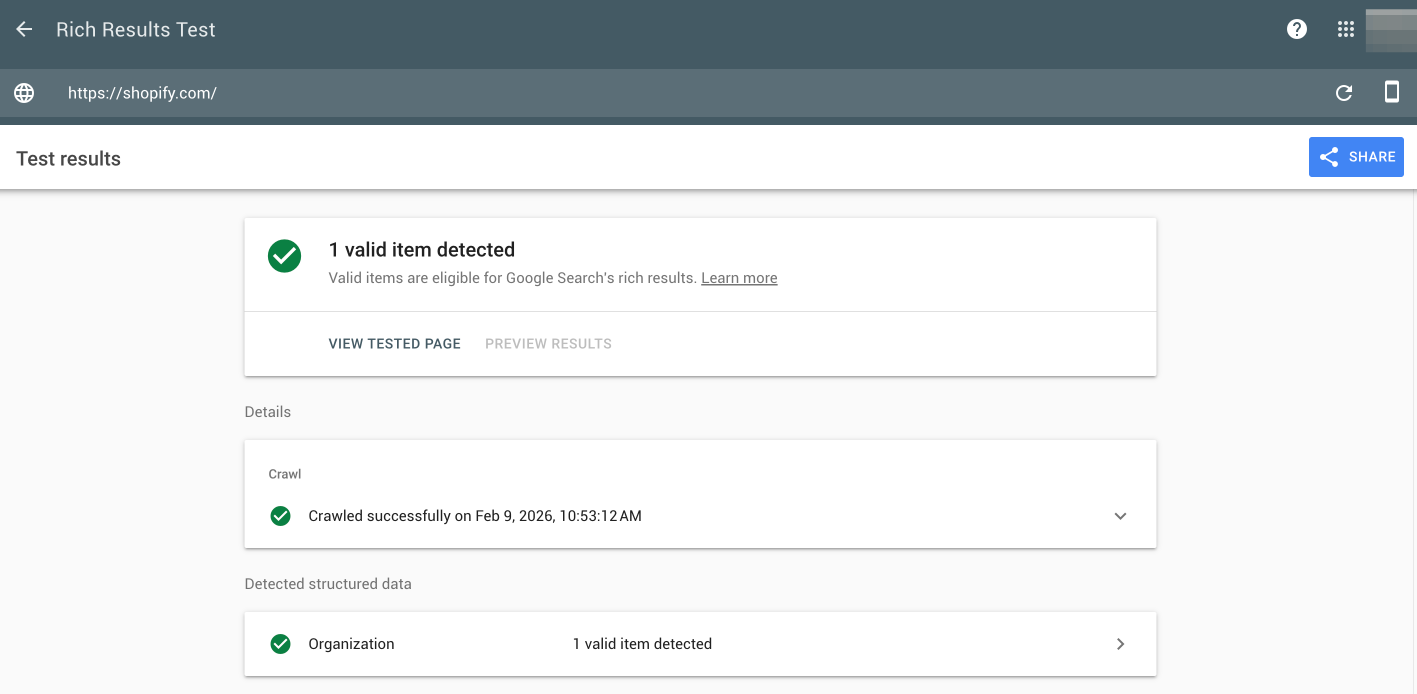This screenshot has height=694, width=1417.
Task: Click the Rich Results Test title
Action: (x=136, y=30)
